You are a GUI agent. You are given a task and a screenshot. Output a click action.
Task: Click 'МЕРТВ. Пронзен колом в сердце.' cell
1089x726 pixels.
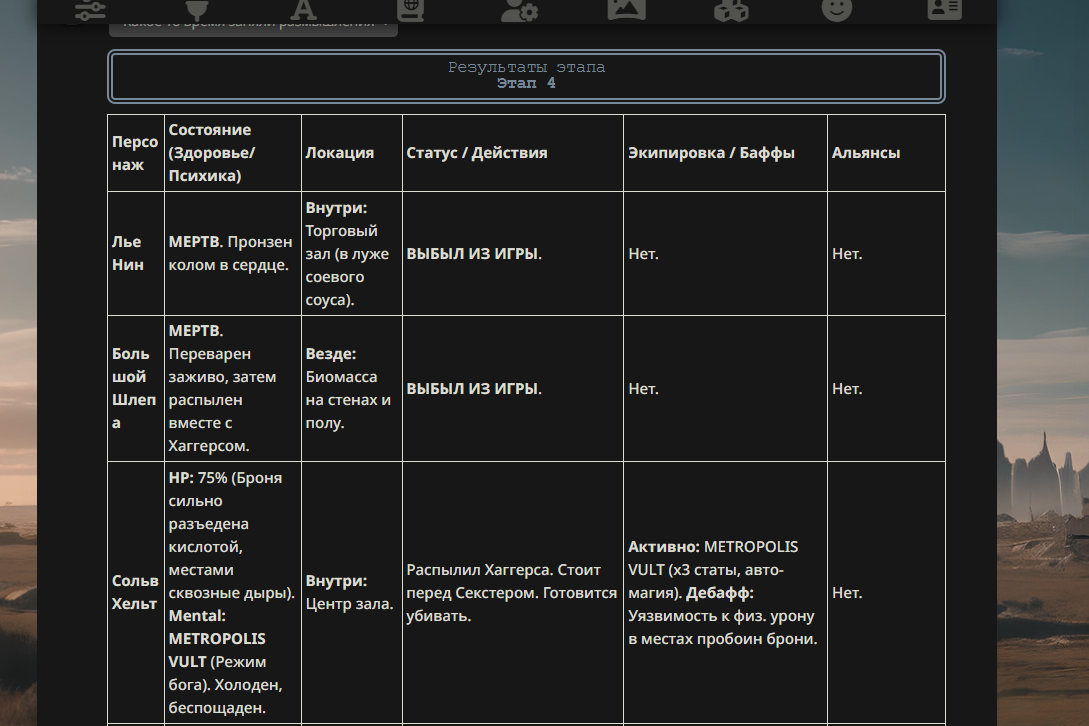[233, 254]
